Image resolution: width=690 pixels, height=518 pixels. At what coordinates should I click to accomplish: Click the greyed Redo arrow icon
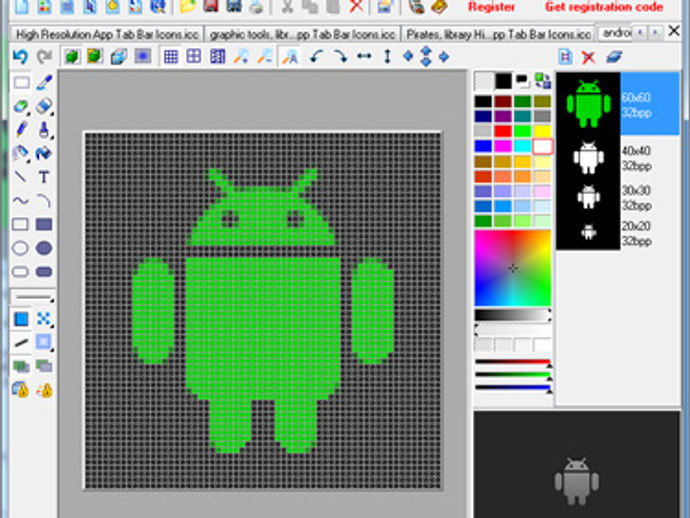(44, 57)
